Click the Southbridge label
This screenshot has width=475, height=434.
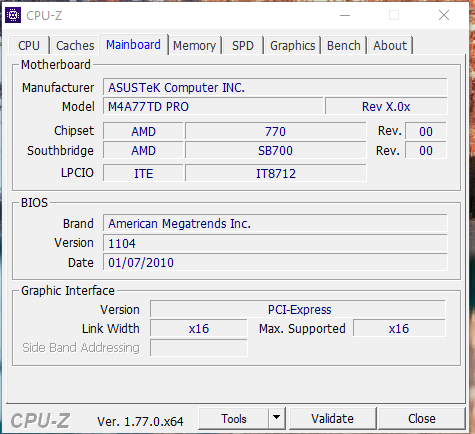(60, 151)
